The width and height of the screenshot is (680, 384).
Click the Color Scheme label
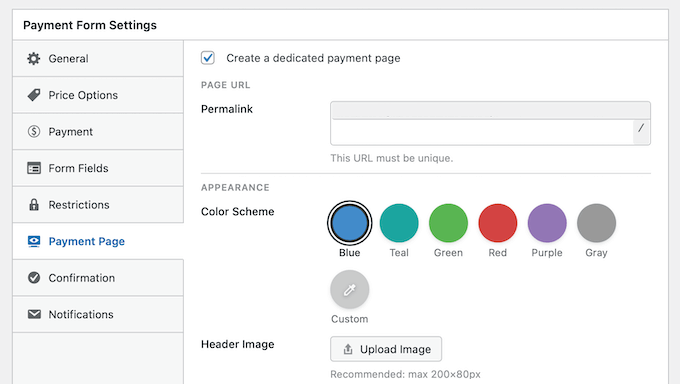coord(238,212)
